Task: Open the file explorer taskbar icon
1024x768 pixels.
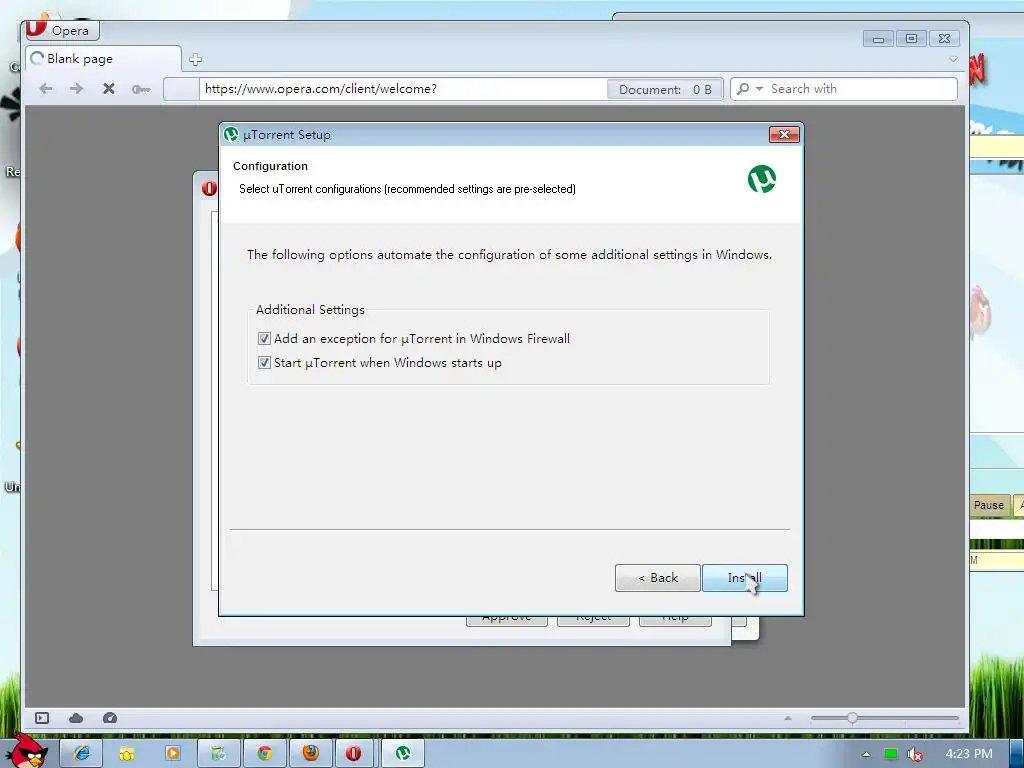Action: (127, 754)
